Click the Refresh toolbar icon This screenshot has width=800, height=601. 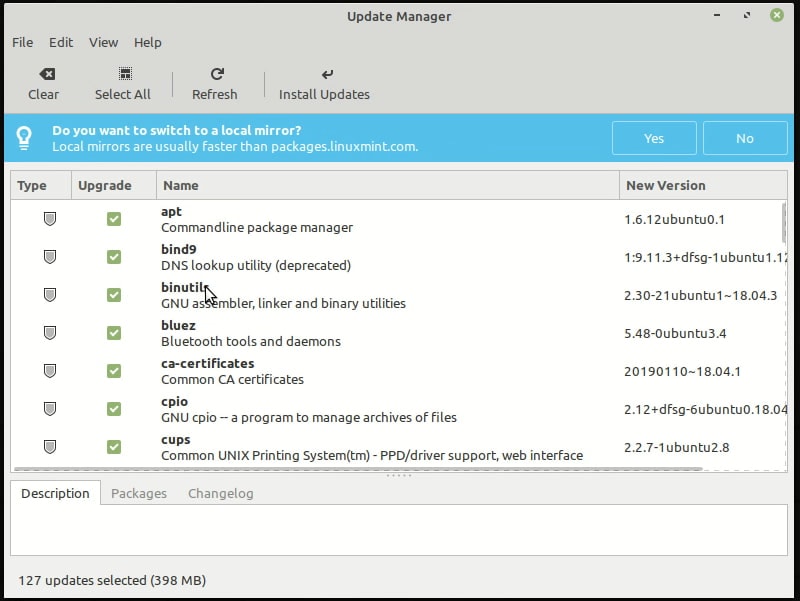(x=216, y=72)
